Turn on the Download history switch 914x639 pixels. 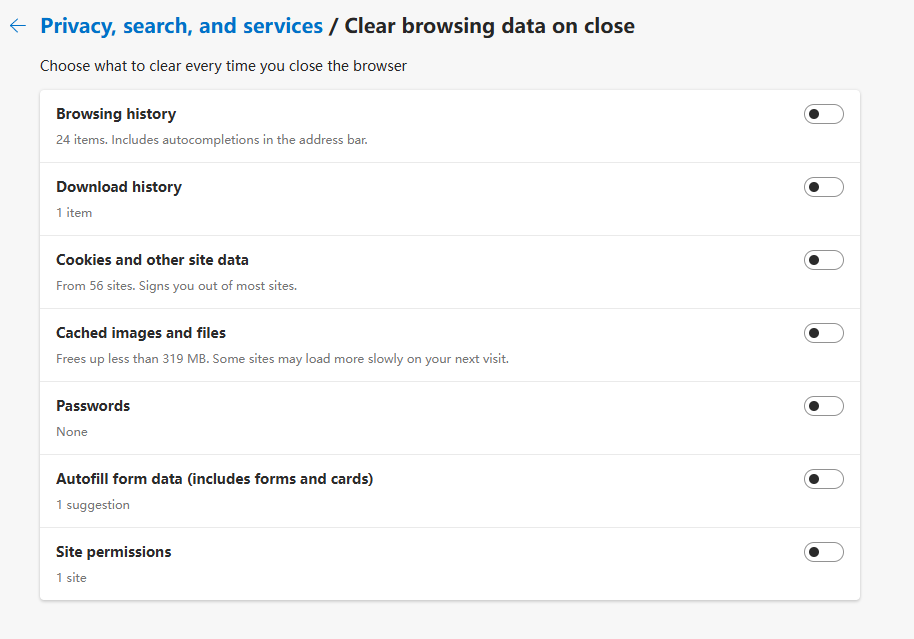point(823,187)
